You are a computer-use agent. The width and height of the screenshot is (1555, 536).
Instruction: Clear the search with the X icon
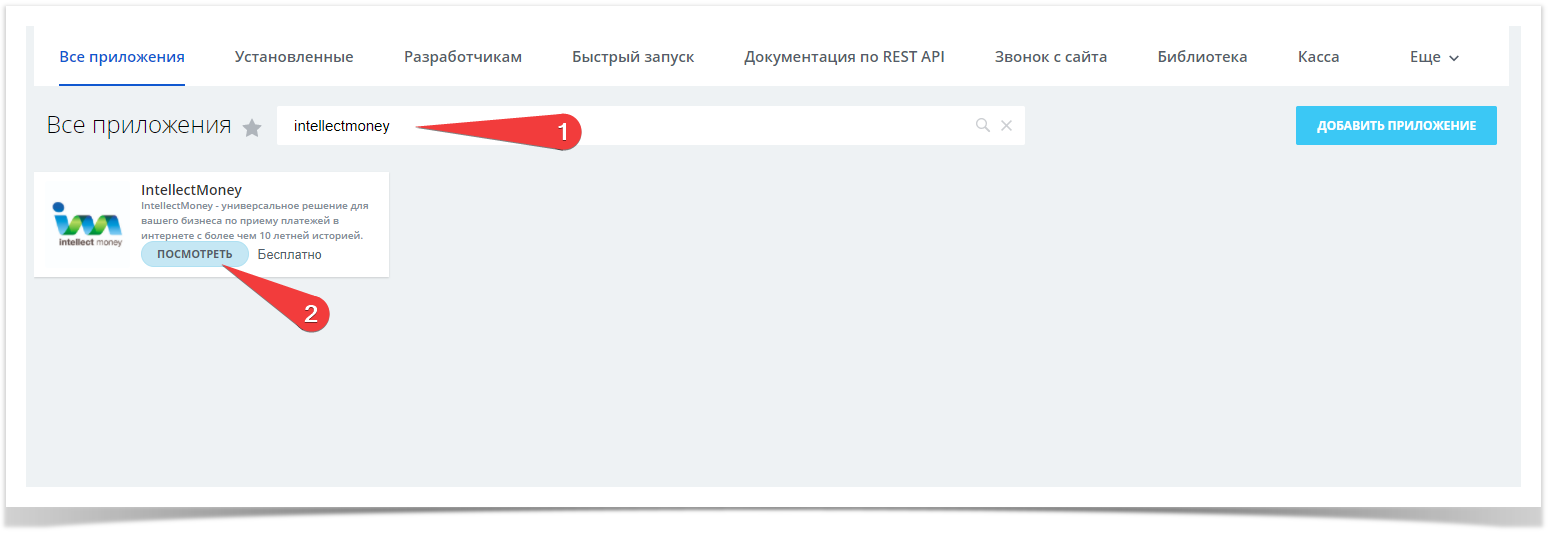(x=1006, y=126)
